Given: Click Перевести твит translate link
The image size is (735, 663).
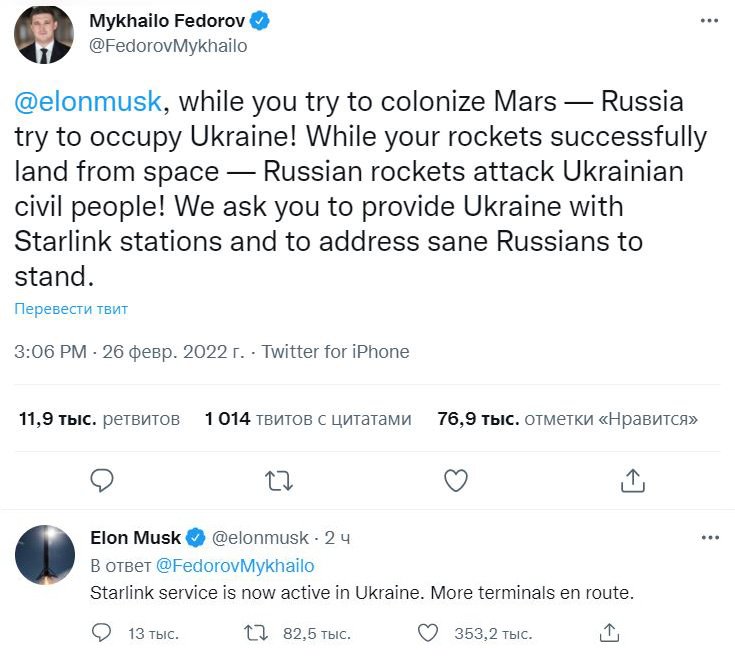Looking at the screenshot, I should (71, 309).
